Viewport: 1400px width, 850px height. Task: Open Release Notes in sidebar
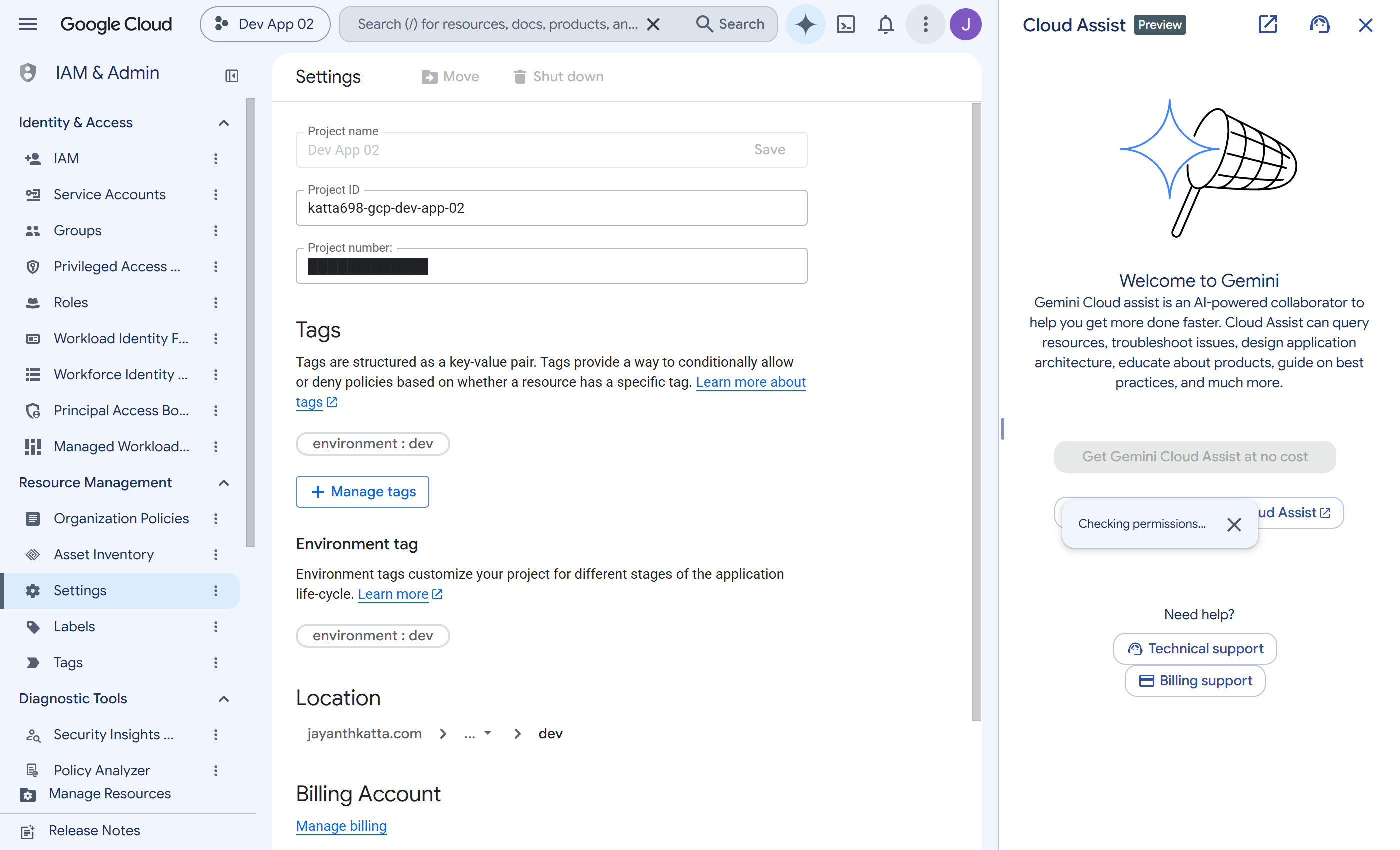pos(94,830)
